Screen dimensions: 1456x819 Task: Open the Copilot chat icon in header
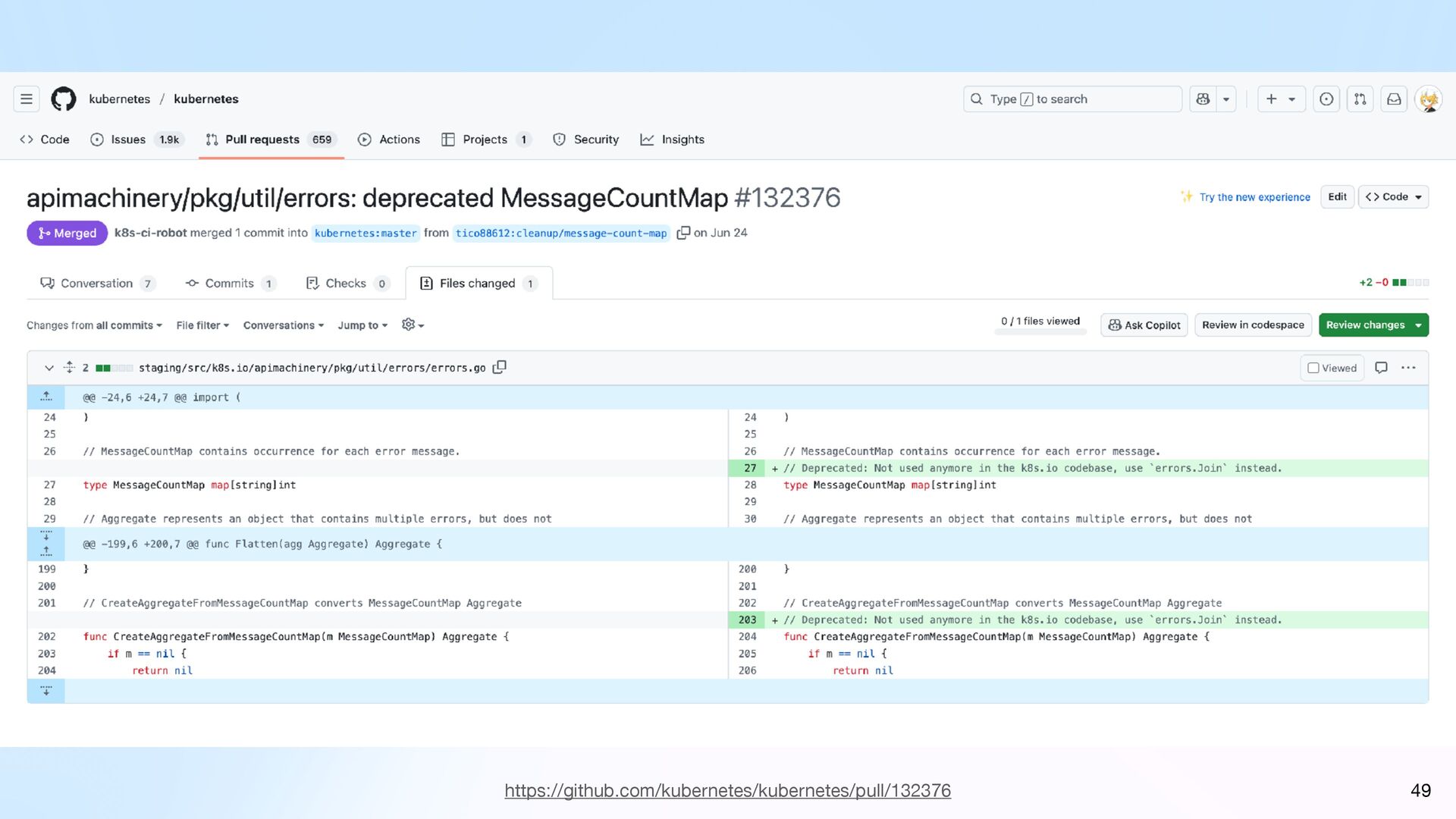pyautogui.click(x=1203, y=99)
